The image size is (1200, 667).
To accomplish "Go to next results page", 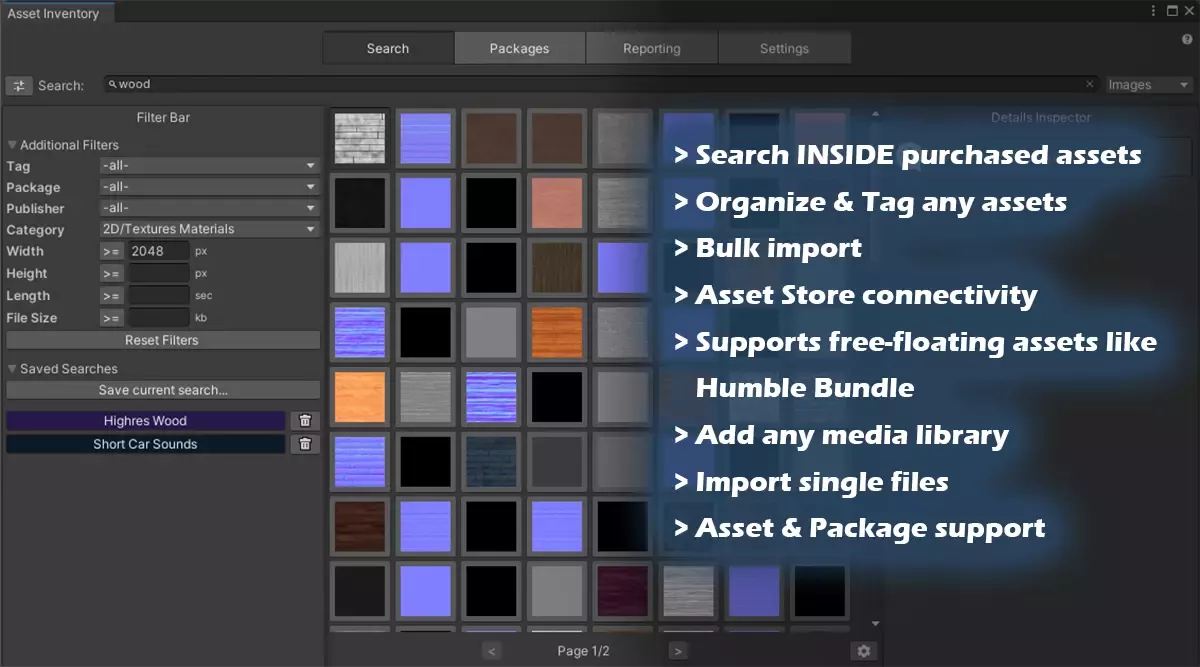I will [x=678, y=651].
